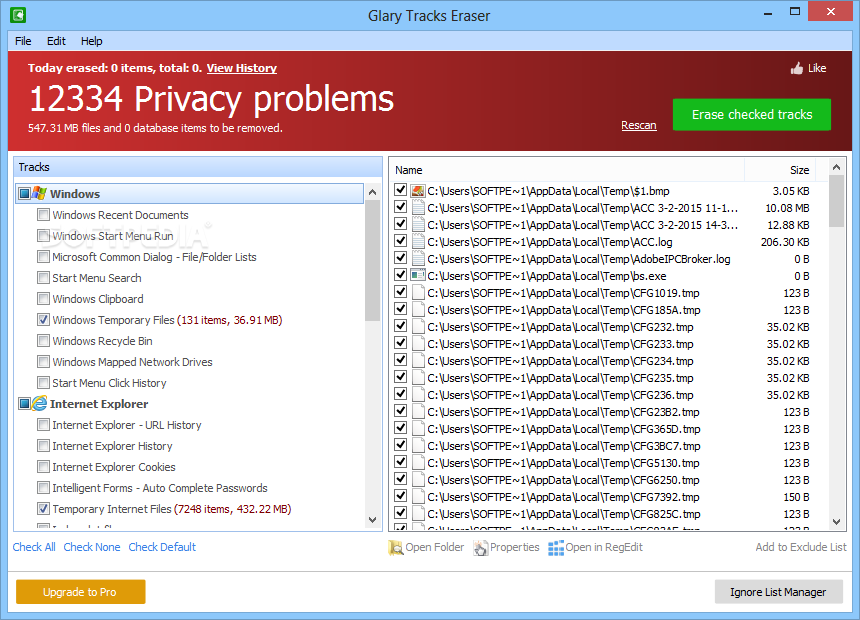Screen dimensions: 860x620
Task: Click the file icon for CFG23B2.tmp
Action: point(418,412)
